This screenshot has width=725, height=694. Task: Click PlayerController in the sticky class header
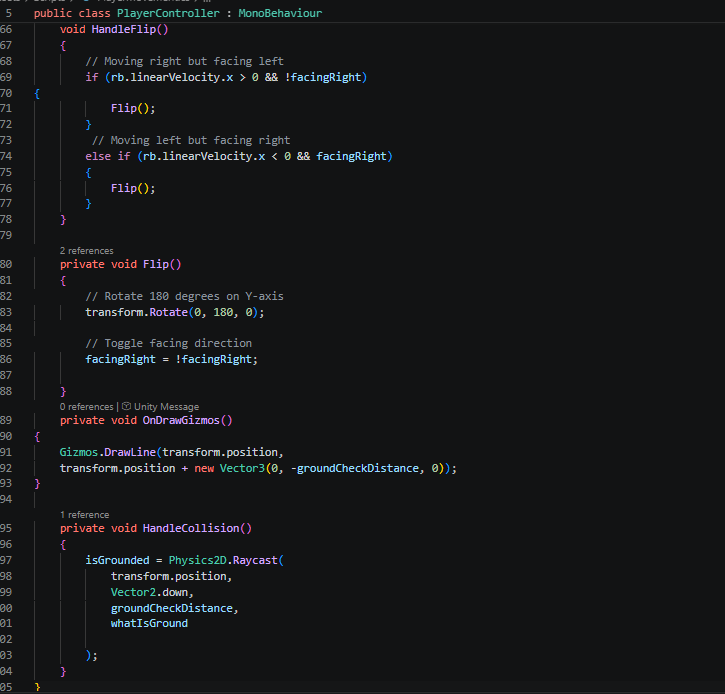[x=168, y=13]
